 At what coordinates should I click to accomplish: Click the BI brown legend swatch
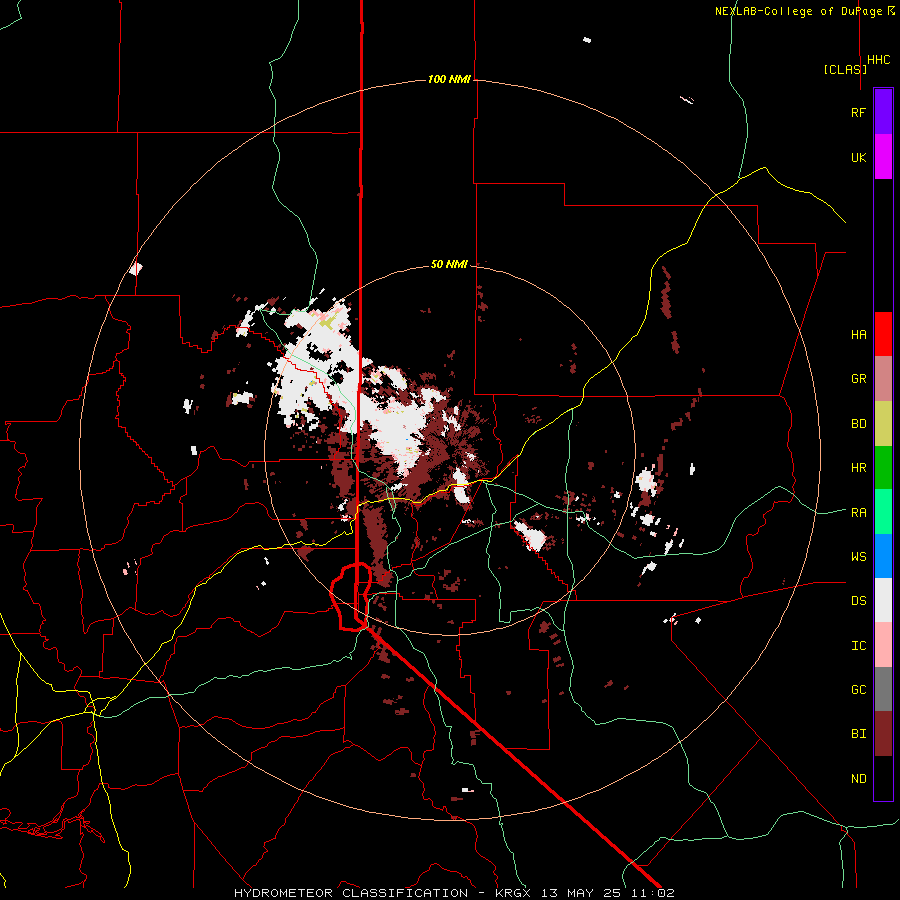pos(883,734)
